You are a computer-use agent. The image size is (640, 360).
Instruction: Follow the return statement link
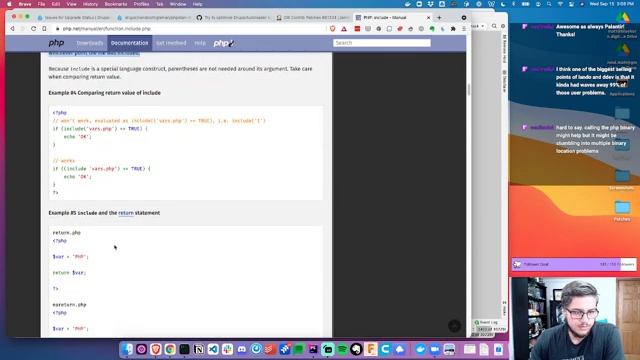126,213
